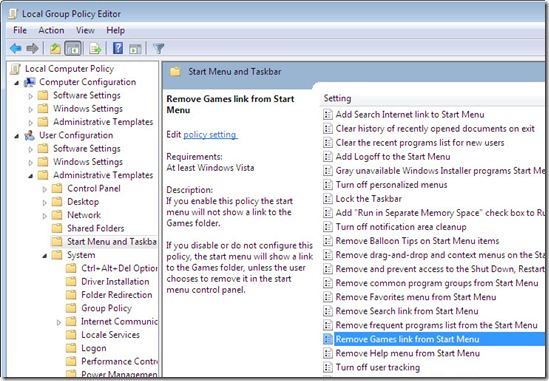Screen dimensions: 549x381
Task: Select Performance Control folder in tree
Action: point(119,361)
